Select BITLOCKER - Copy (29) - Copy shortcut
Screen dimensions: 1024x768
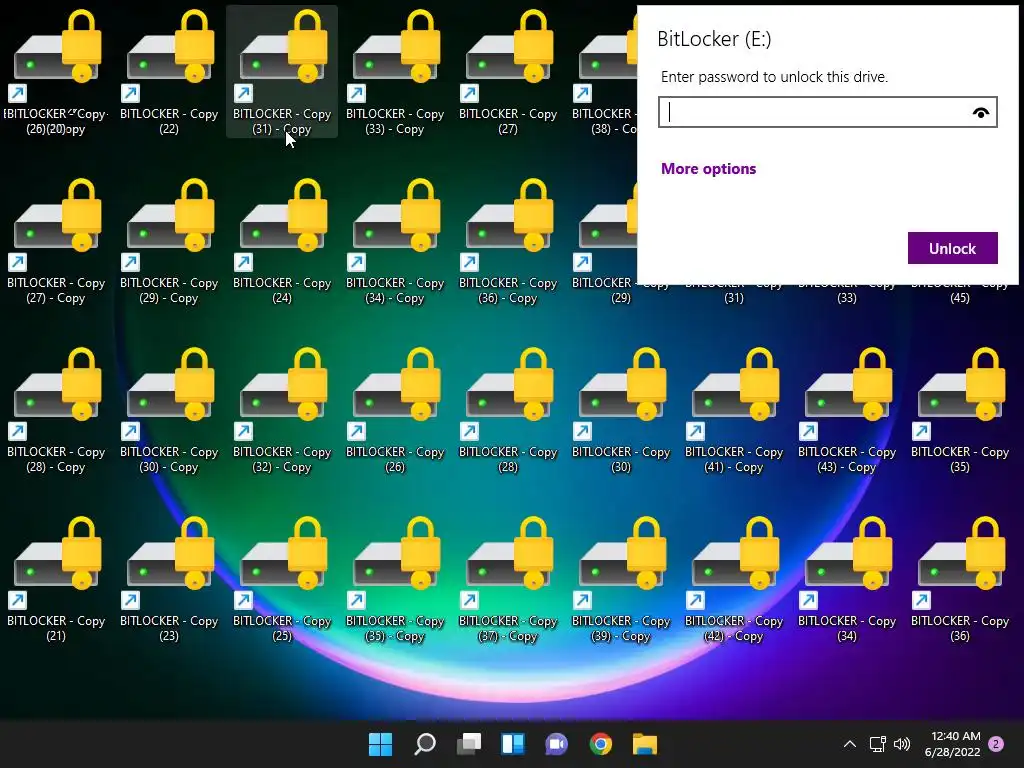pos(169,241)
